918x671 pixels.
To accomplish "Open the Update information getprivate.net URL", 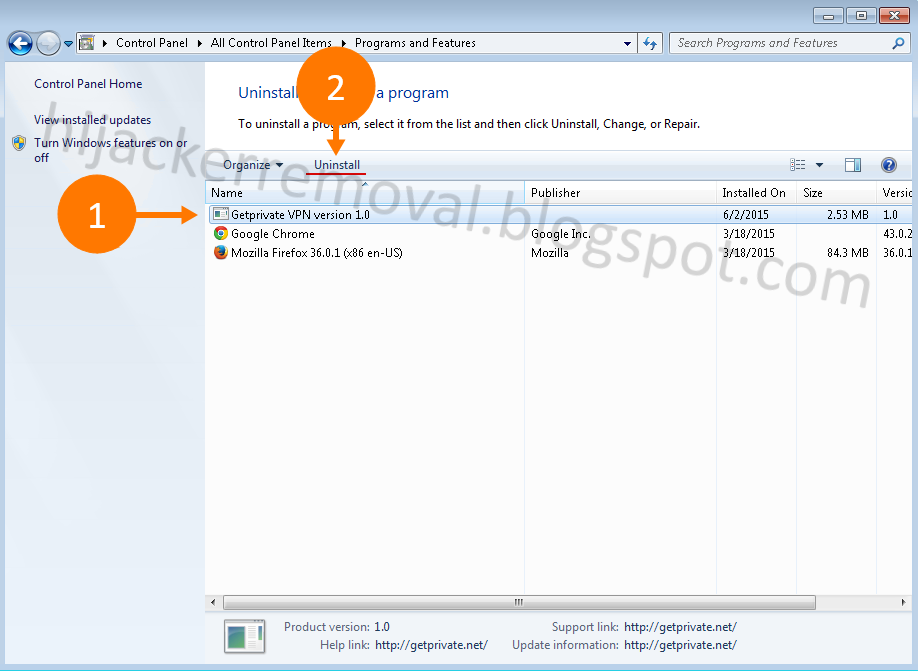I will tap(680, 645).
